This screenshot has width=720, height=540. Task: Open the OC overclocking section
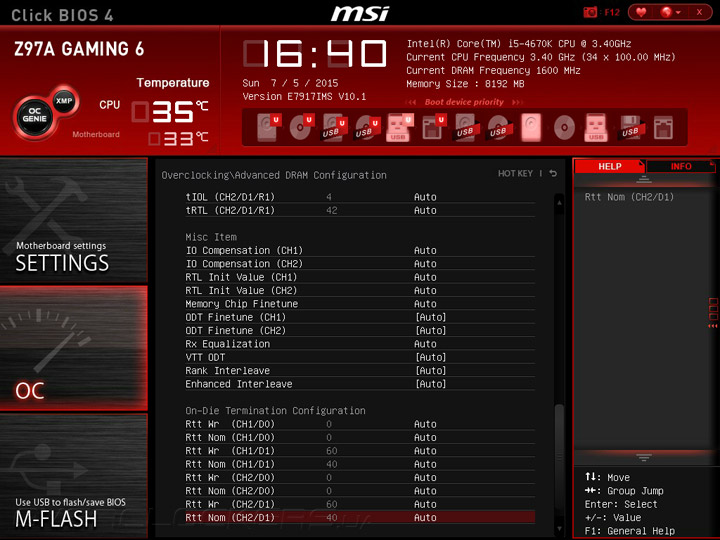click(x=73, y=348)
